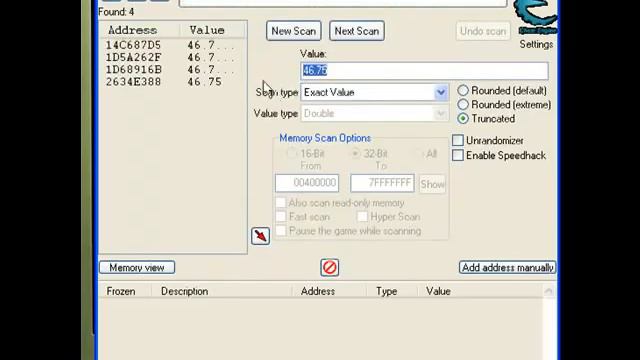Screen dimensions: 640x360
Task: Select address row 1D5A262F
Action: point(173,58)
